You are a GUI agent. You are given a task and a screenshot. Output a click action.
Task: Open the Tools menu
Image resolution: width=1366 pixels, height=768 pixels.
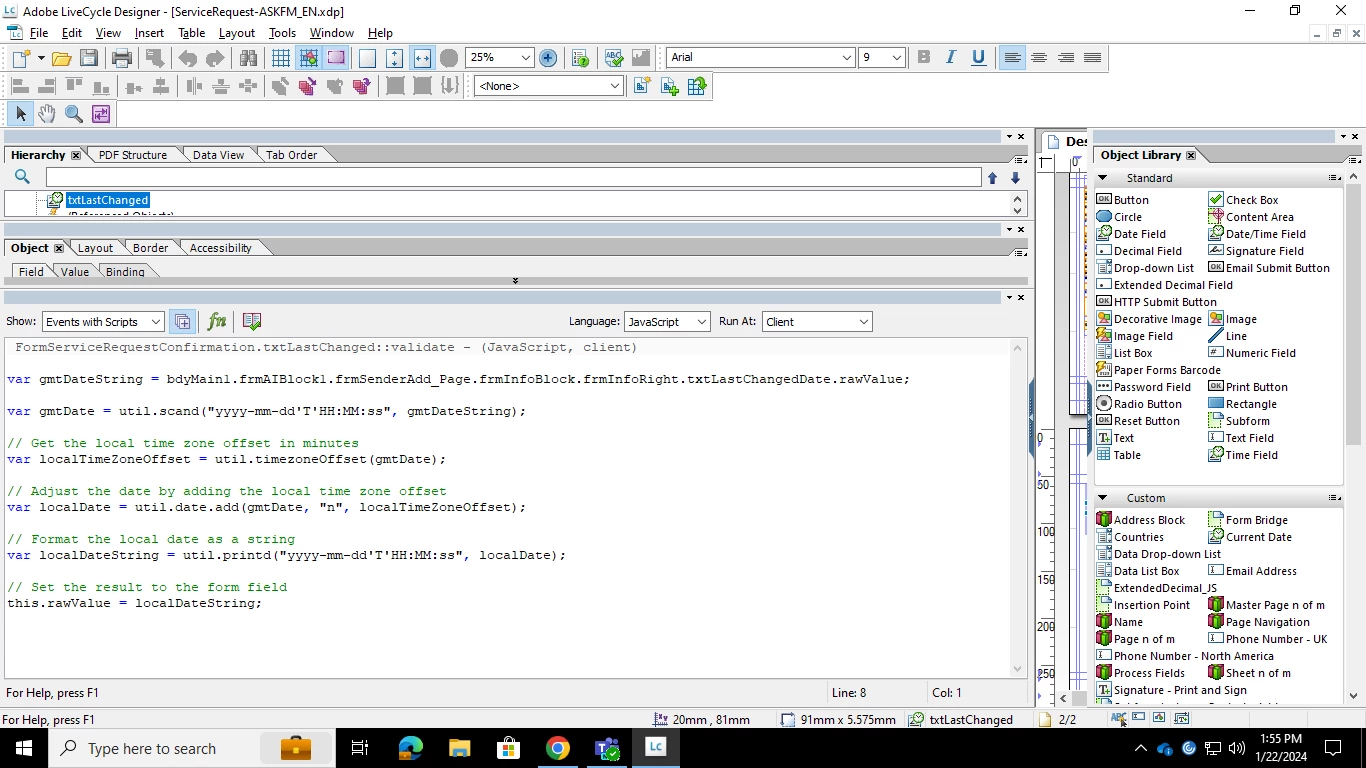point(282,33)
